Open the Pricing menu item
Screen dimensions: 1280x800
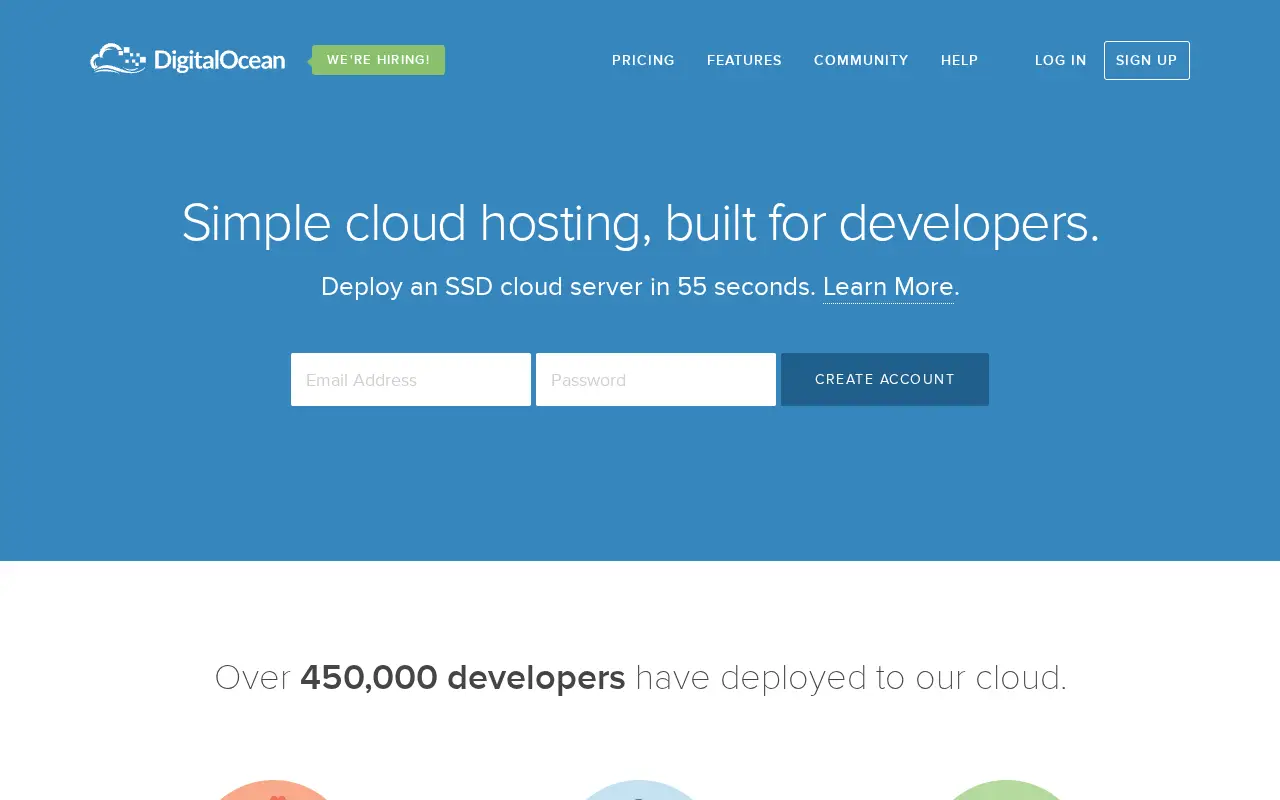click(x=643, y=60)
